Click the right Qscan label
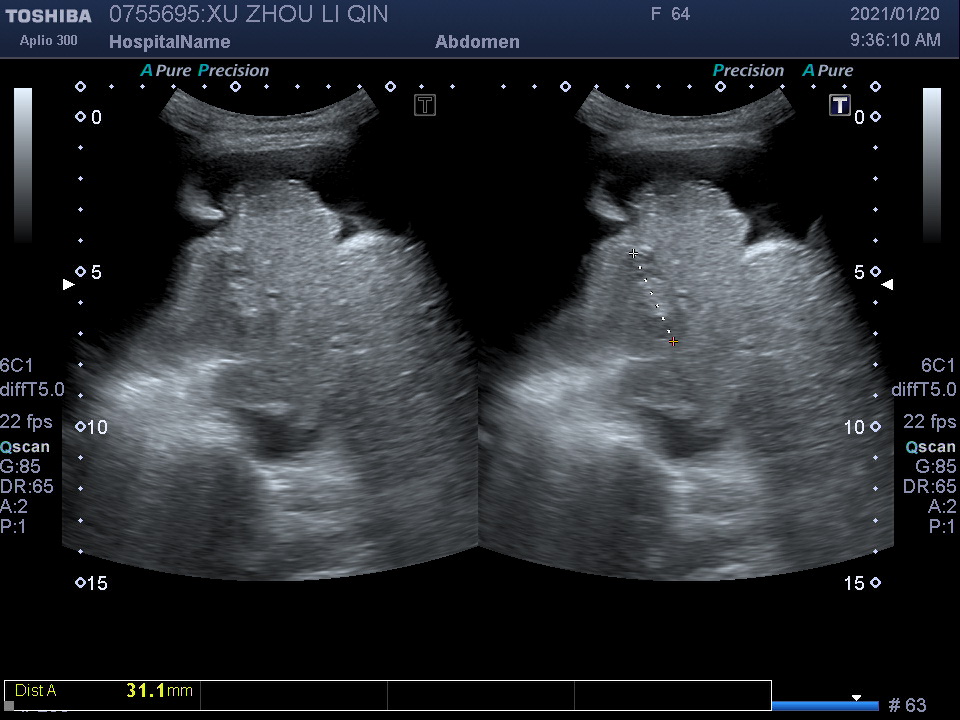 pos(931,447)
